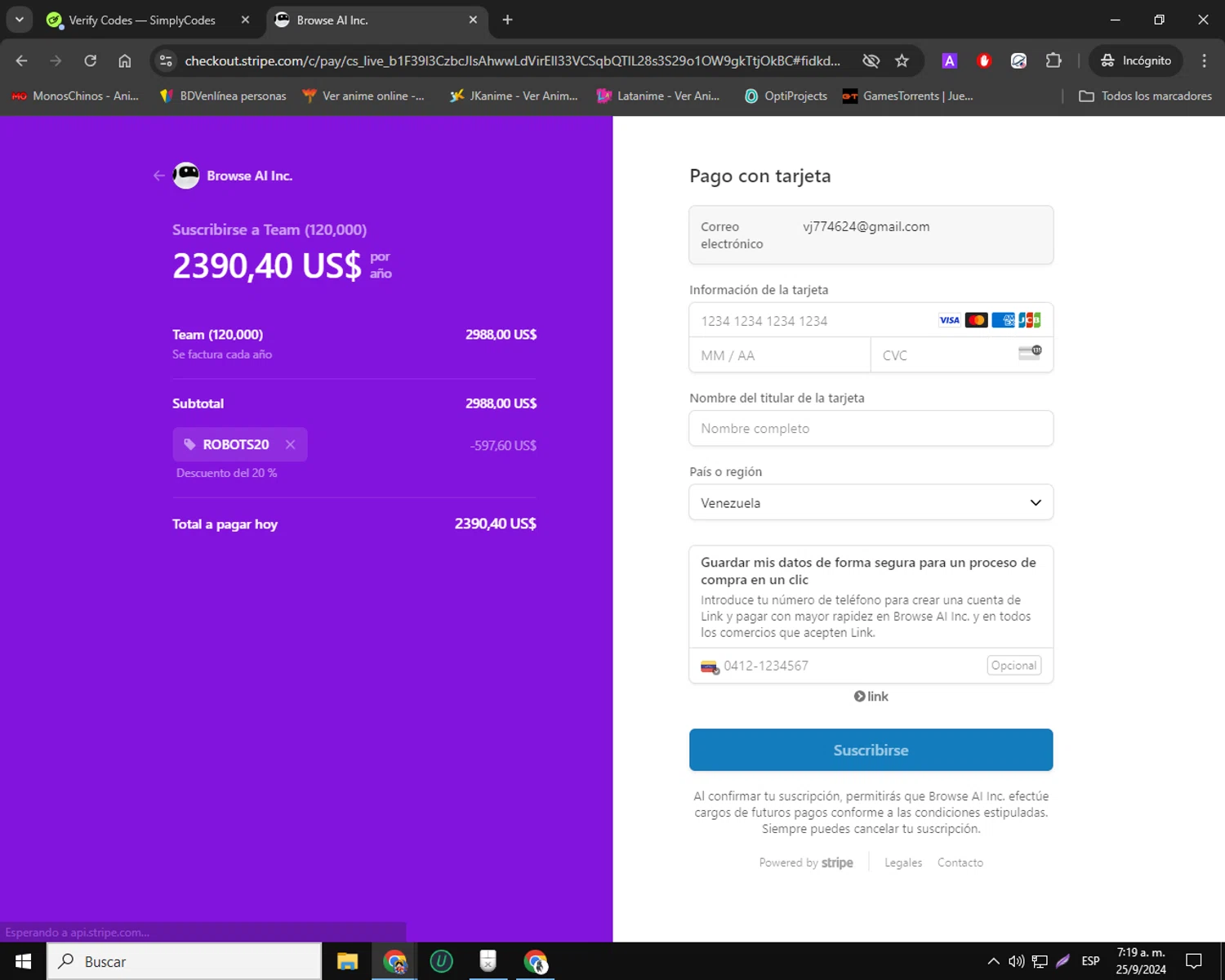The image size is (1225, 980).
Task: Open the País o región Venezuela dropdown
Action: coord(871,502)
